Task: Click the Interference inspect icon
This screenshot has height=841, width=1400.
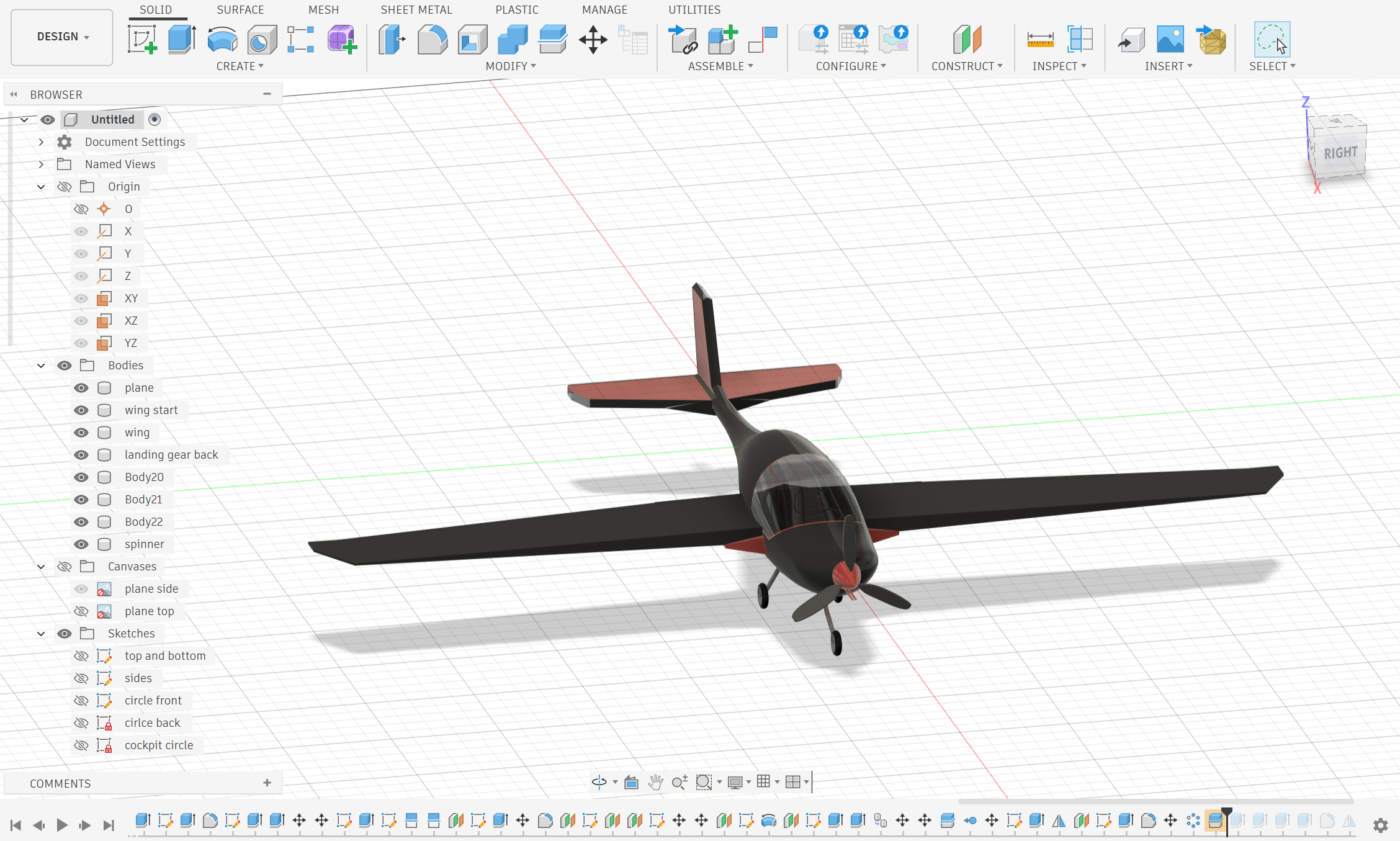Action: (x=1080, y=40)
